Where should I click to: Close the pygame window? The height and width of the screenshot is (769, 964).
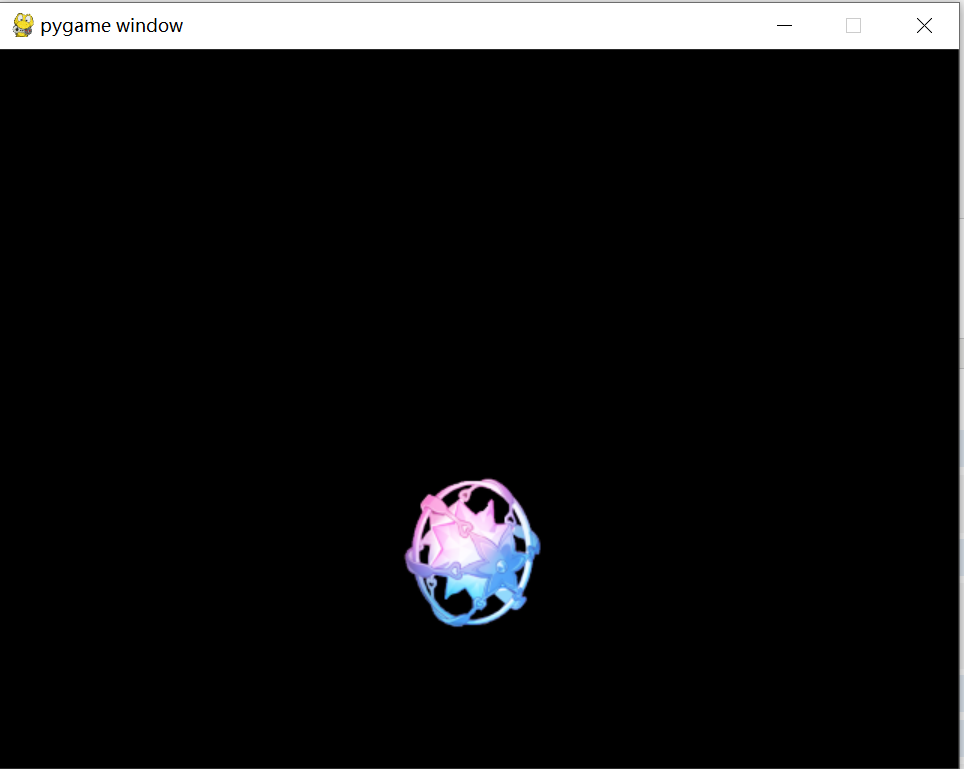[924, 26]
